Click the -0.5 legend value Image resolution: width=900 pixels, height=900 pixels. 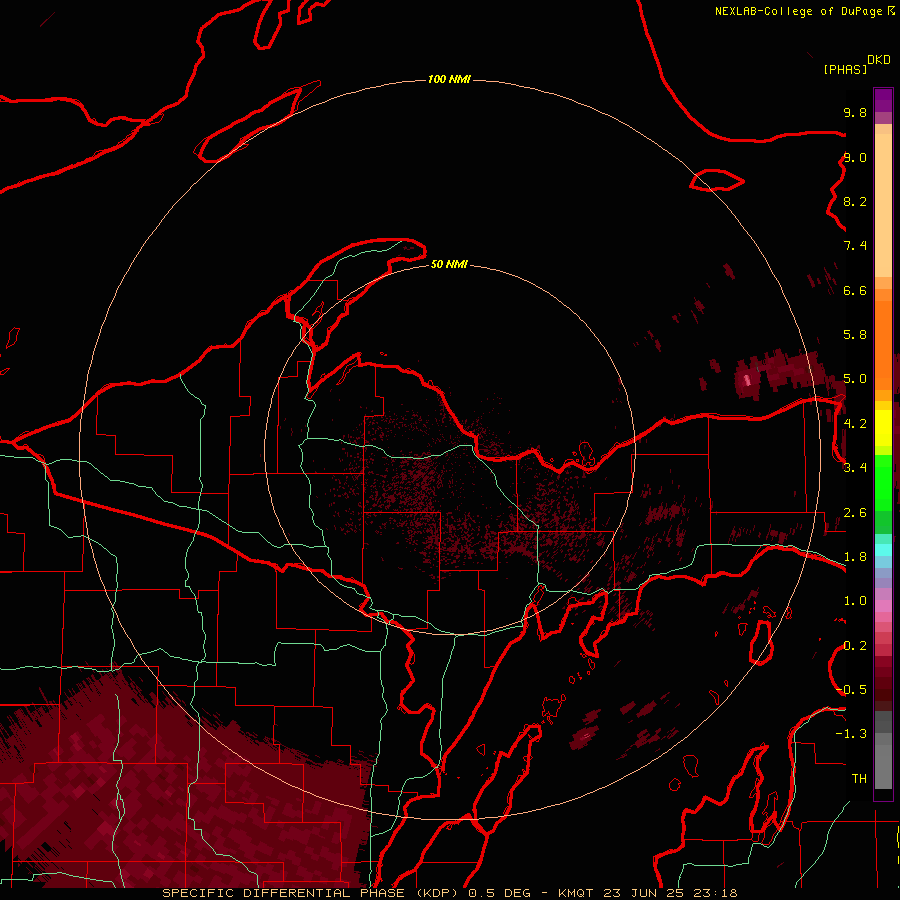(x=852, y=690)
